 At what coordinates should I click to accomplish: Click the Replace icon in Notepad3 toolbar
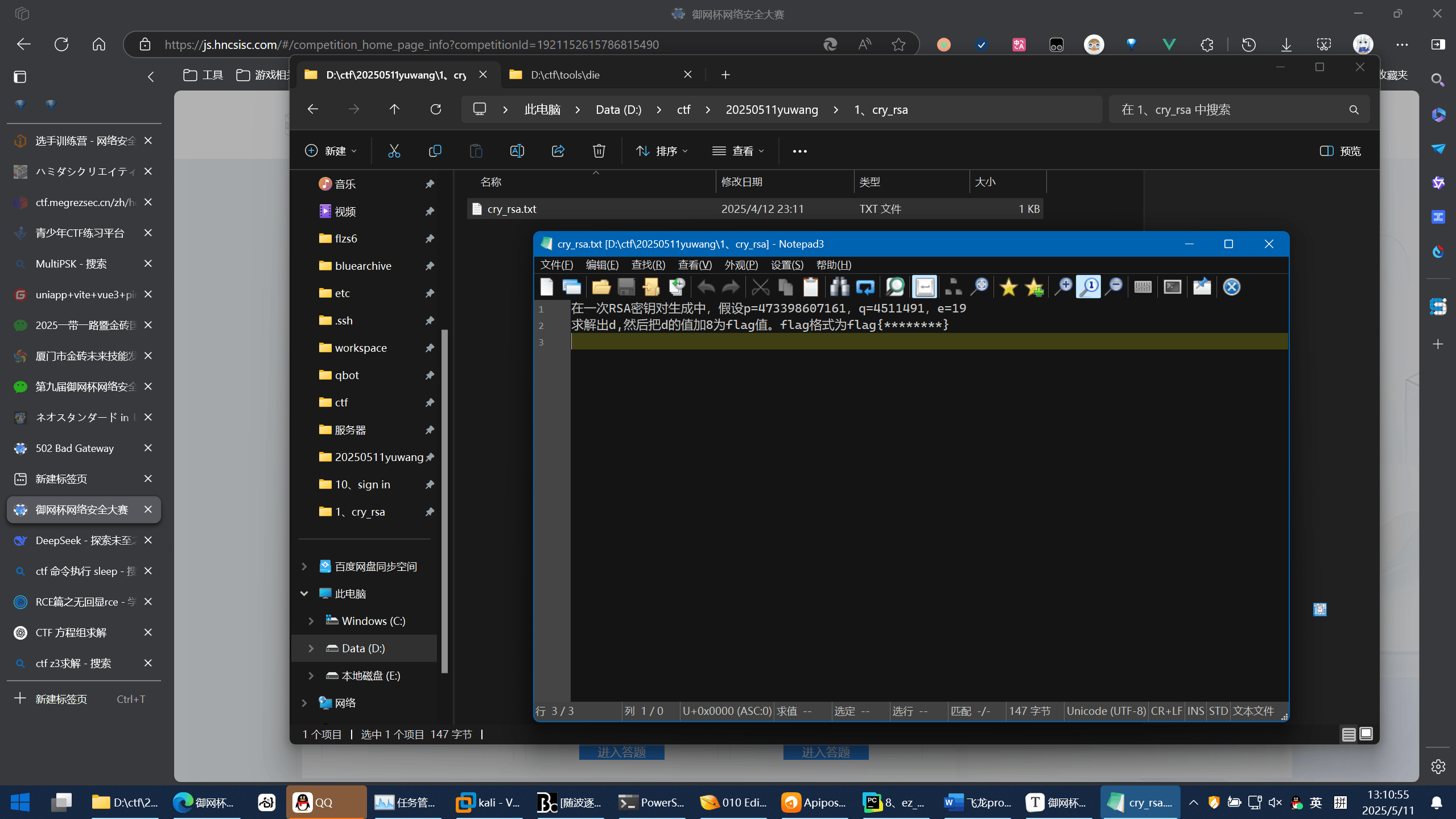click(x=865, y=287)
